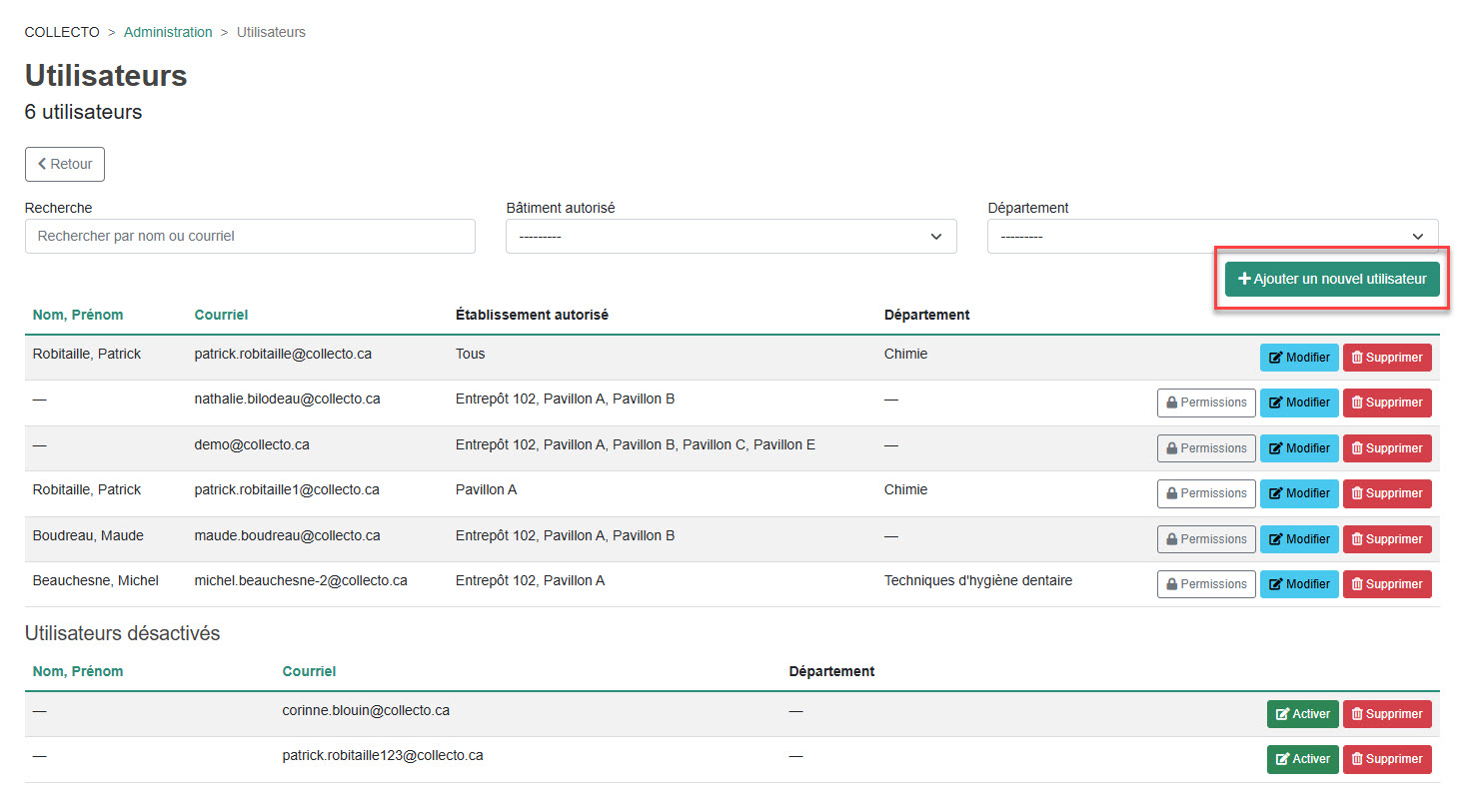The width and height of the screenshot is (1461, 812).
Task: Delete user patrick.robitaille1@collecto.ca
Action: pos(1386,493)
